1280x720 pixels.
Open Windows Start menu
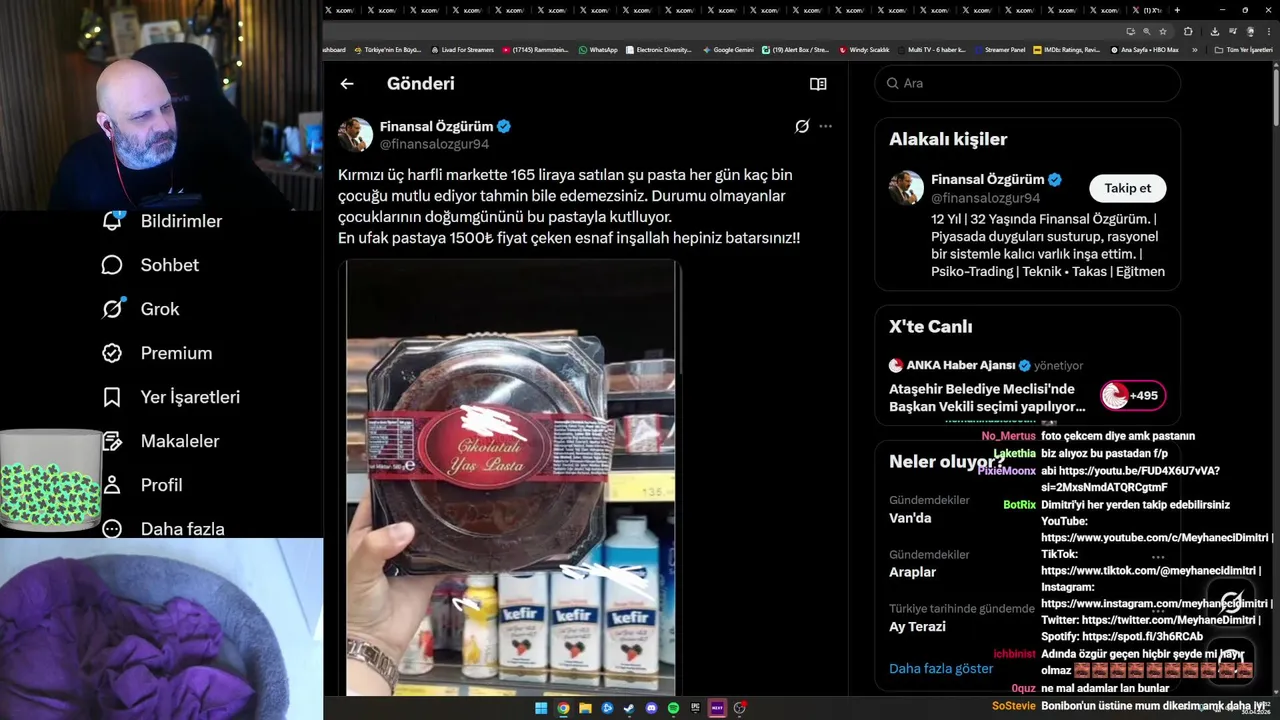(x=541, y=708)
